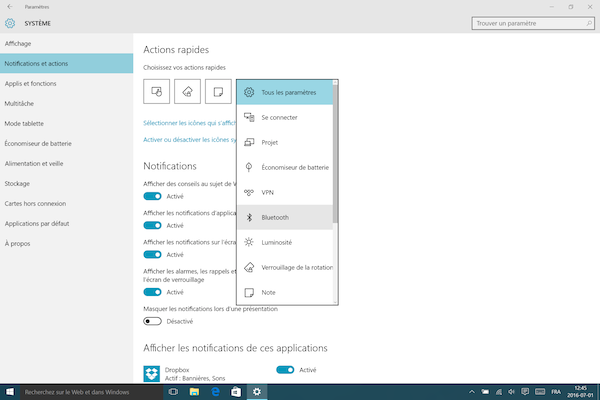
Task: Click the Note icon in the dropdown list
Action: (x=249, y=292)
